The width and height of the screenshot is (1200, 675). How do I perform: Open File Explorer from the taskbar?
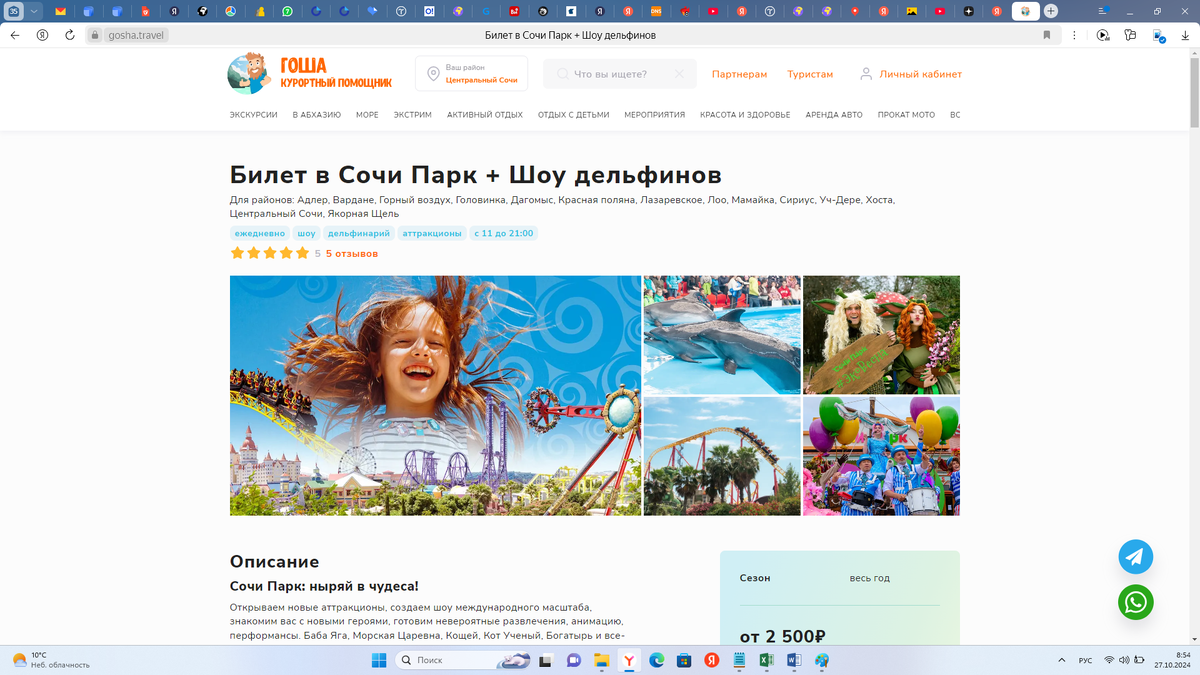tap(602, 660)
